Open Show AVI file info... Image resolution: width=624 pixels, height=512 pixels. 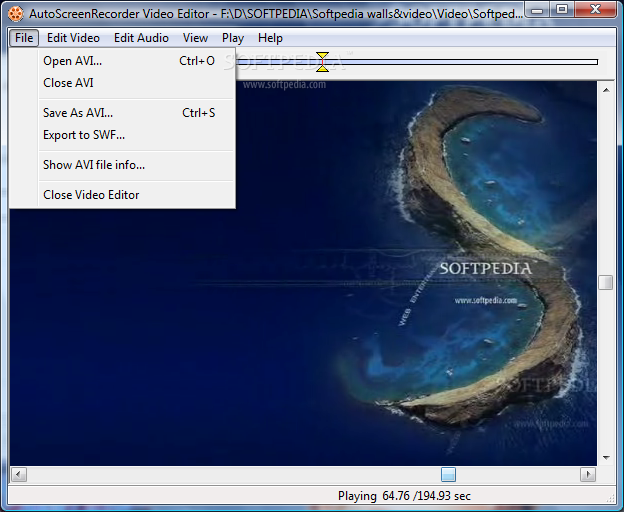point(94,165)
